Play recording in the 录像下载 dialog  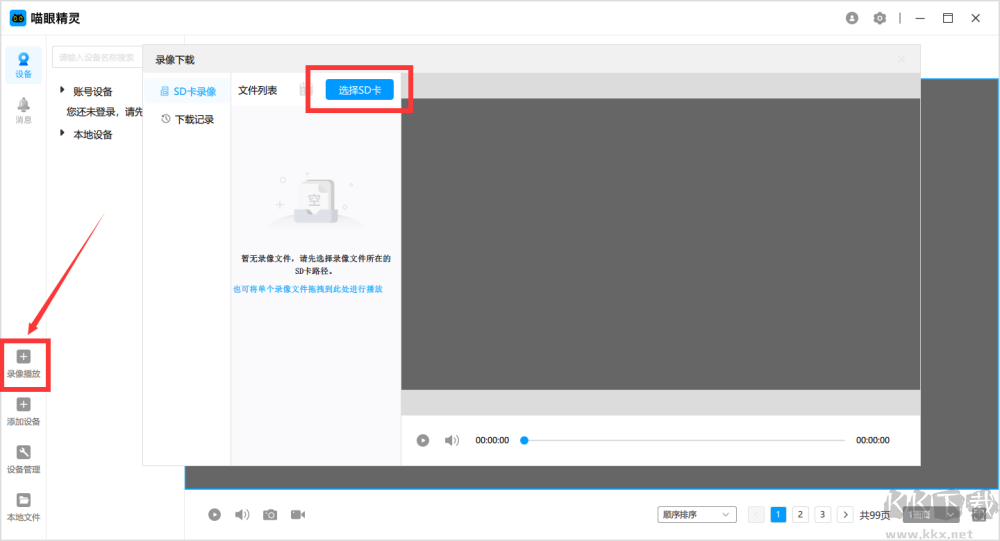coord(423,440)
